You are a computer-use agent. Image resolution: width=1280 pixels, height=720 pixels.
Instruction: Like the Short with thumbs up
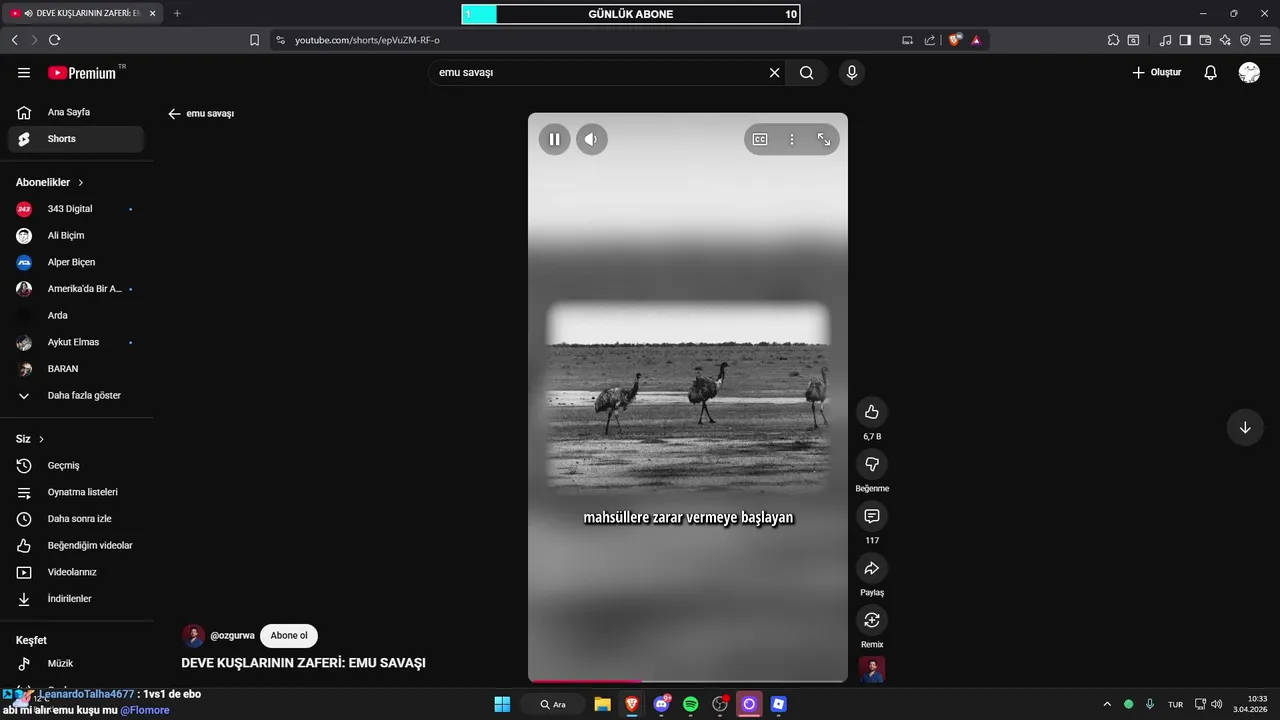pos(872,412)
